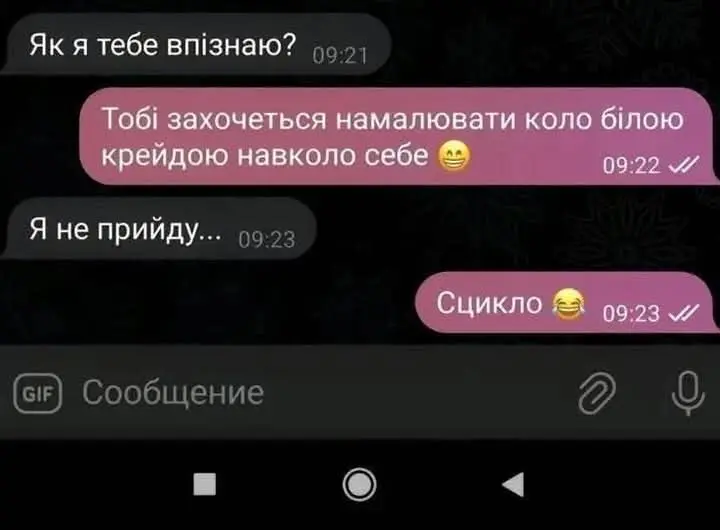Tap the paperclip attach icon
Image resolution: width=720 pixels, height=530 pixels.
coord(596,393)
